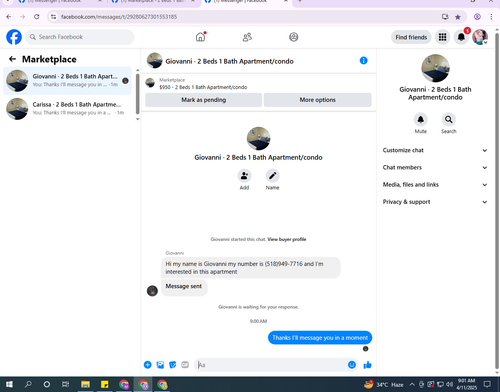The height and width of the screenshot is (392, 500).
Task: Open the Groups icon in top navigation
Action: coord(294,37)
